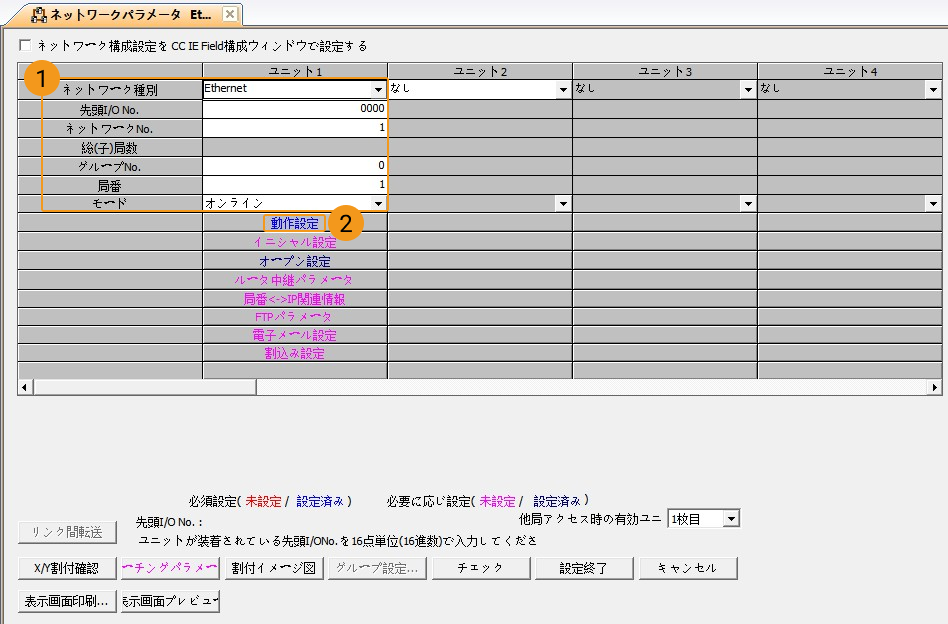The height and width of the screenshot is (624, 948).
Task: Enable CC IE Field構成ウィンドウ setting checkbox
Action: click(25, 45)
